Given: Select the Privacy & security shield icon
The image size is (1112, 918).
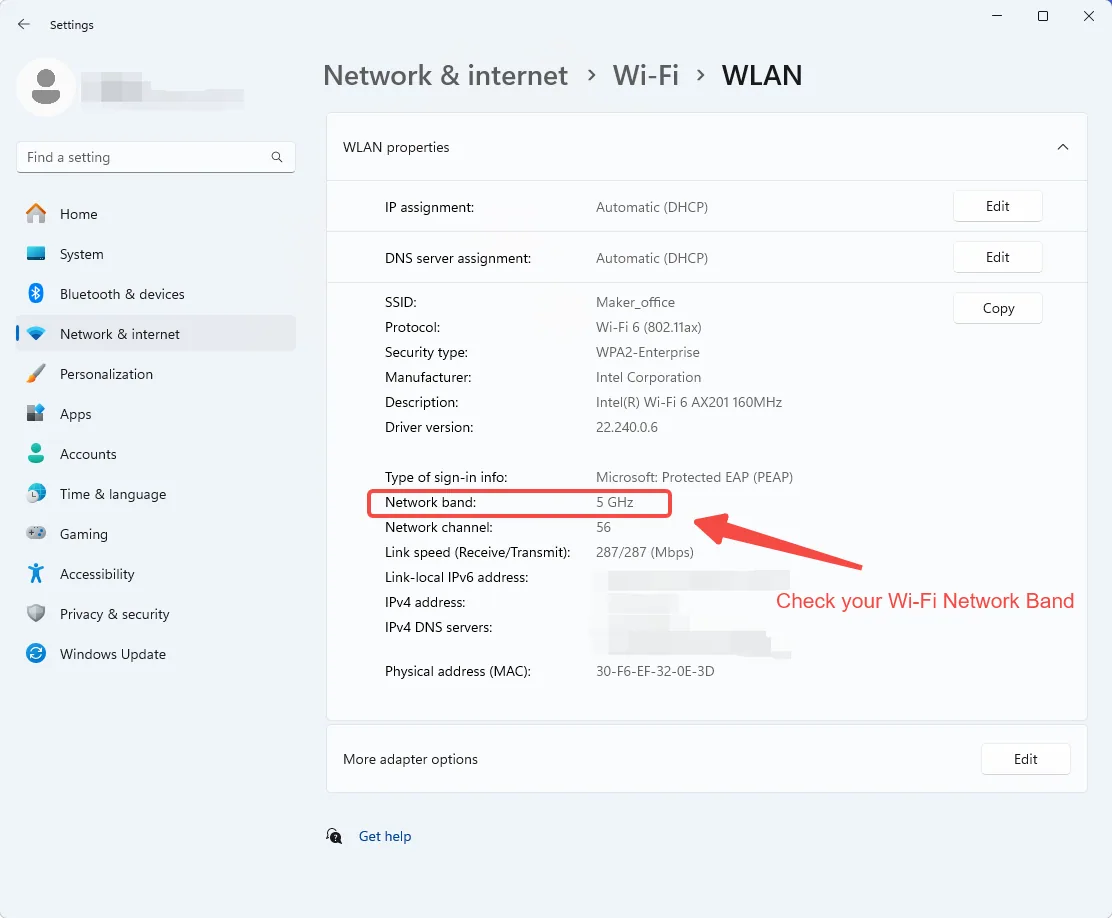Looking at the screenshot, I should click(x=35, y=614).
